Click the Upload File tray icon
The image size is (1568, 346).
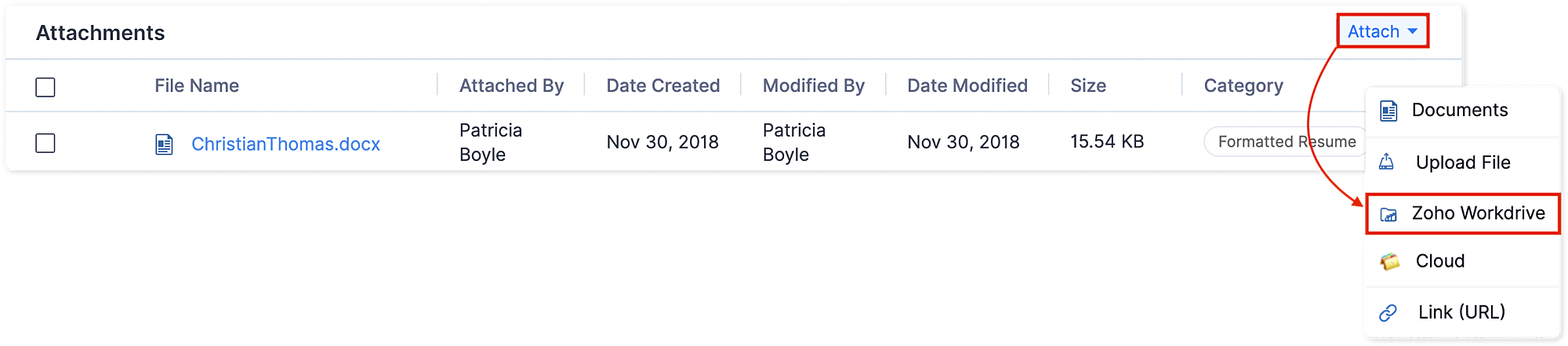coord(1386,162)
